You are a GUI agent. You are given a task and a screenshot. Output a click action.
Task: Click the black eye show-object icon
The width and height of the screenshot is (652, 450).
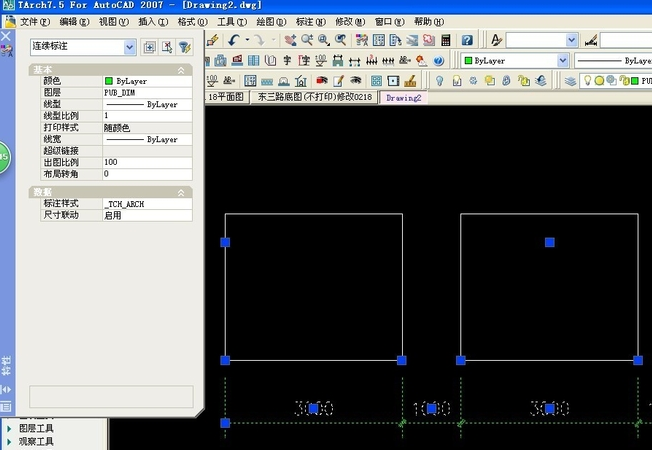click(356, 80)
